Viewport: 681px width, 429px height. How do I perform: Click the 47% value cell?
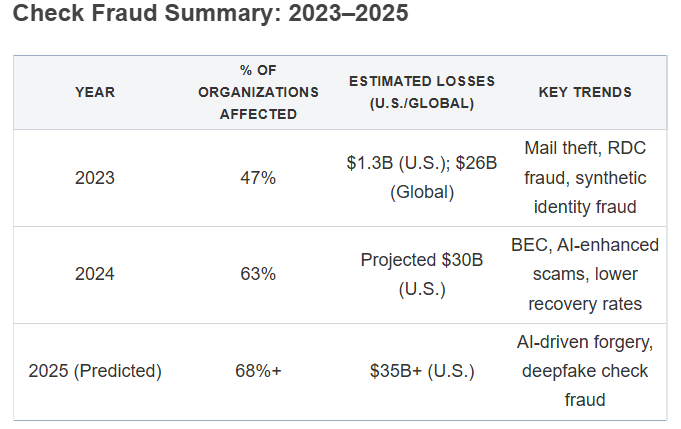click(257, 178)
